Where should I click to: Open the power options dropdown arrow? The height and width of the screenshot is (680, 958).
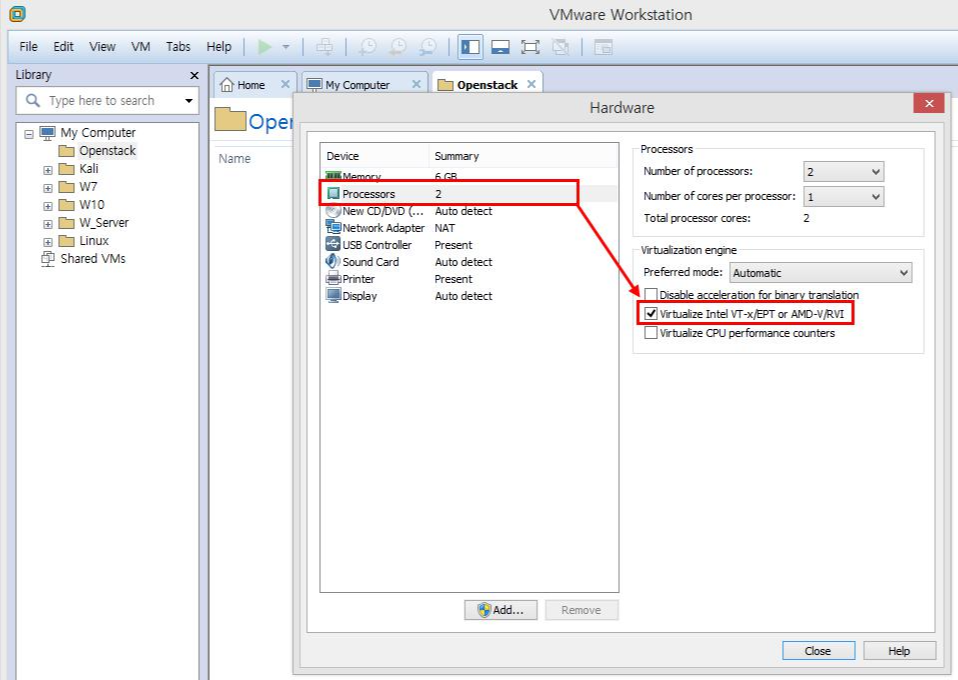(x=285, y=47)
